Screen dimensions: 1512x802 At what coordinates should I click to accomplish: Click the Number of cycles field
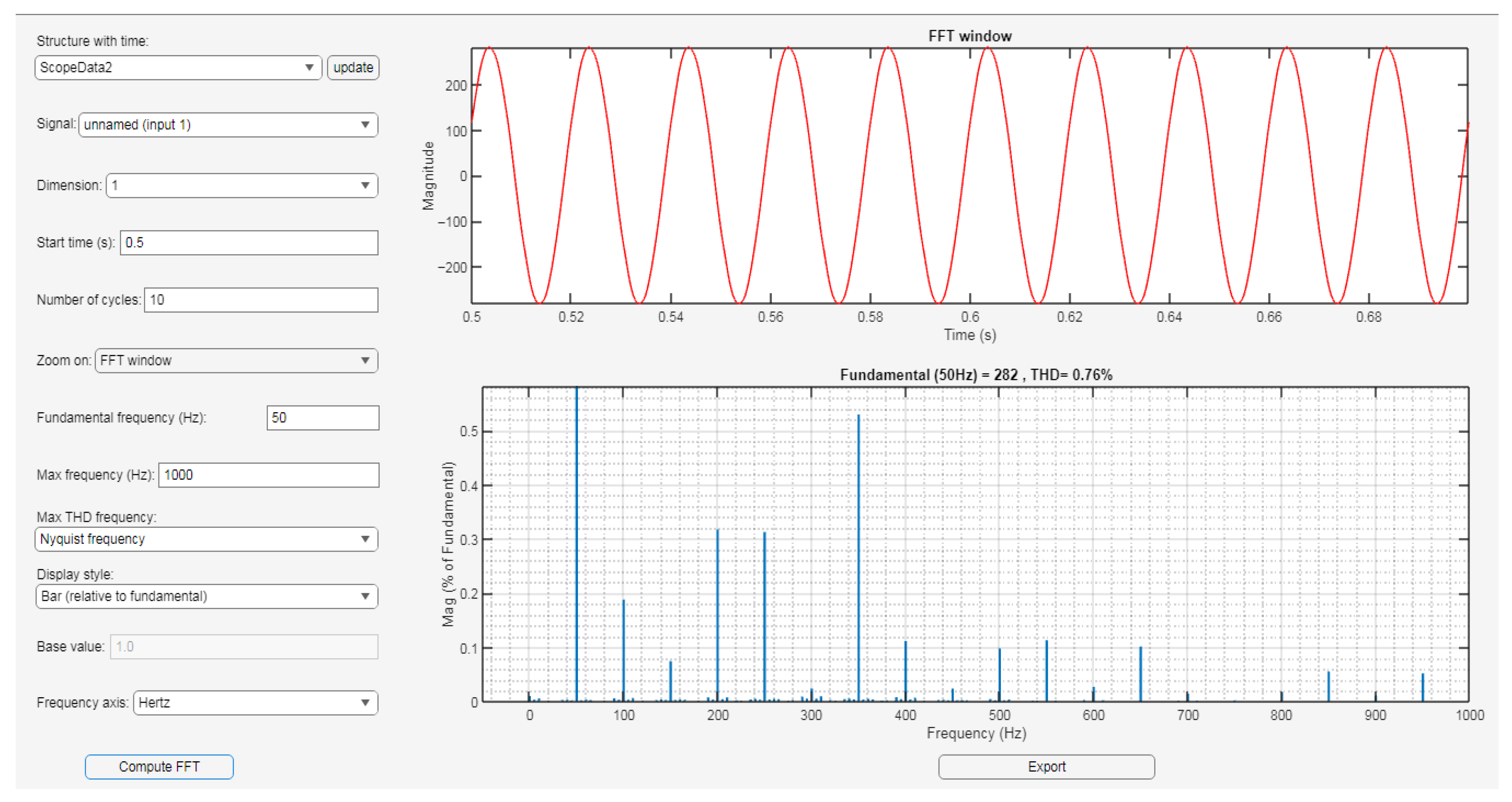[261, 300]
